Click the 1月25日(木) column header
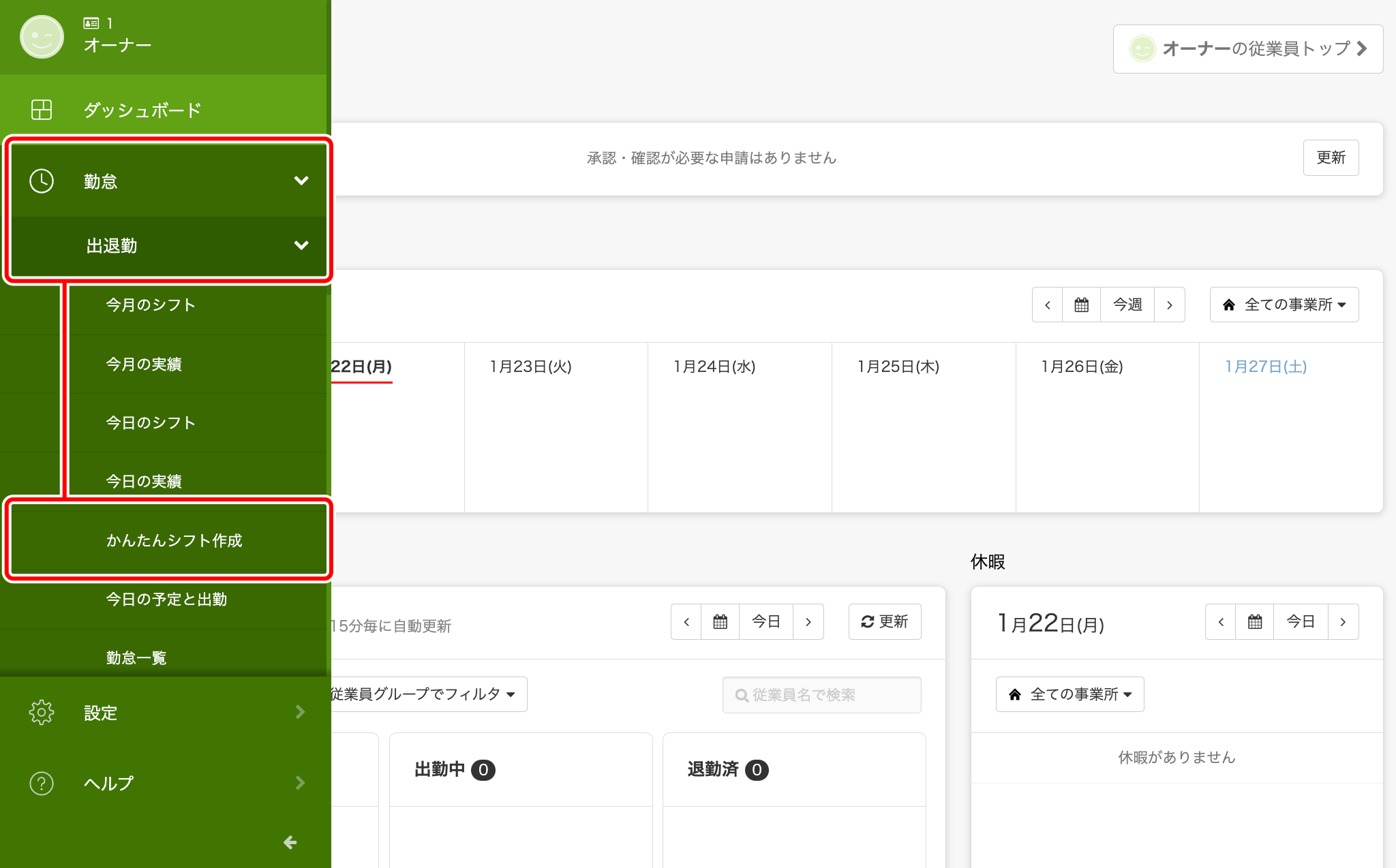 [x=899, y=367]
